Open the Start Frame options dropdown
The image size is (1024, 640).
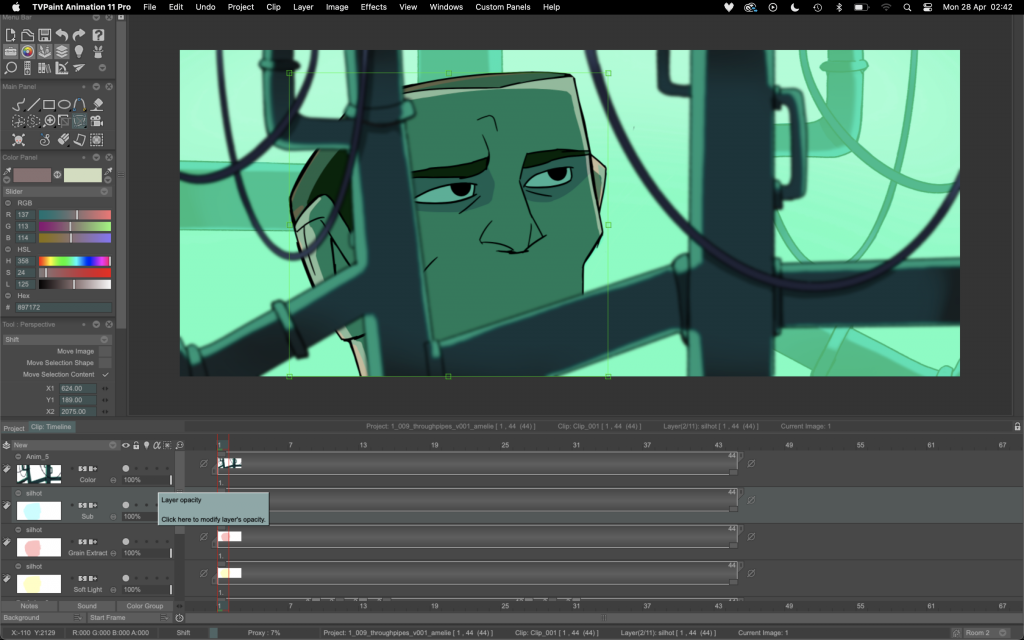(164, 618)
